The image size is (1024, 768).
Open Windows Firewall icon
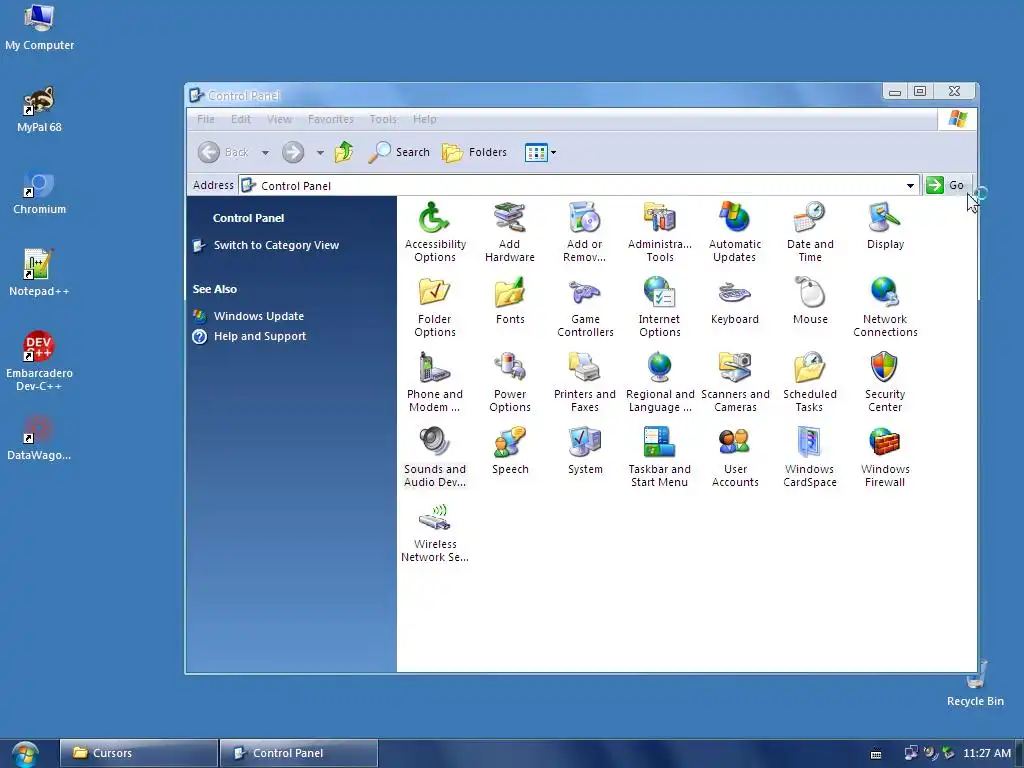pos(885,457)
